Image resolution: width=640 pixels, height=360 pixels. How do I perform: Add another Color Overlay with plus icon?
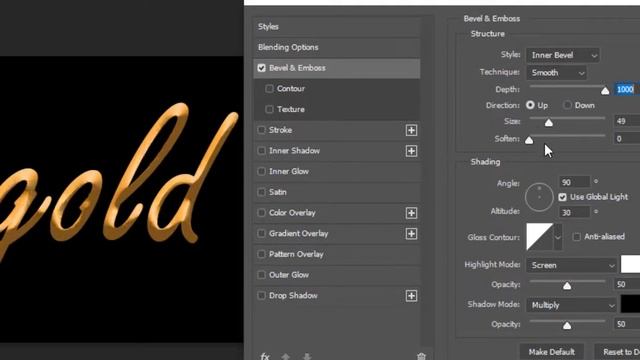[x=411, y=213]
